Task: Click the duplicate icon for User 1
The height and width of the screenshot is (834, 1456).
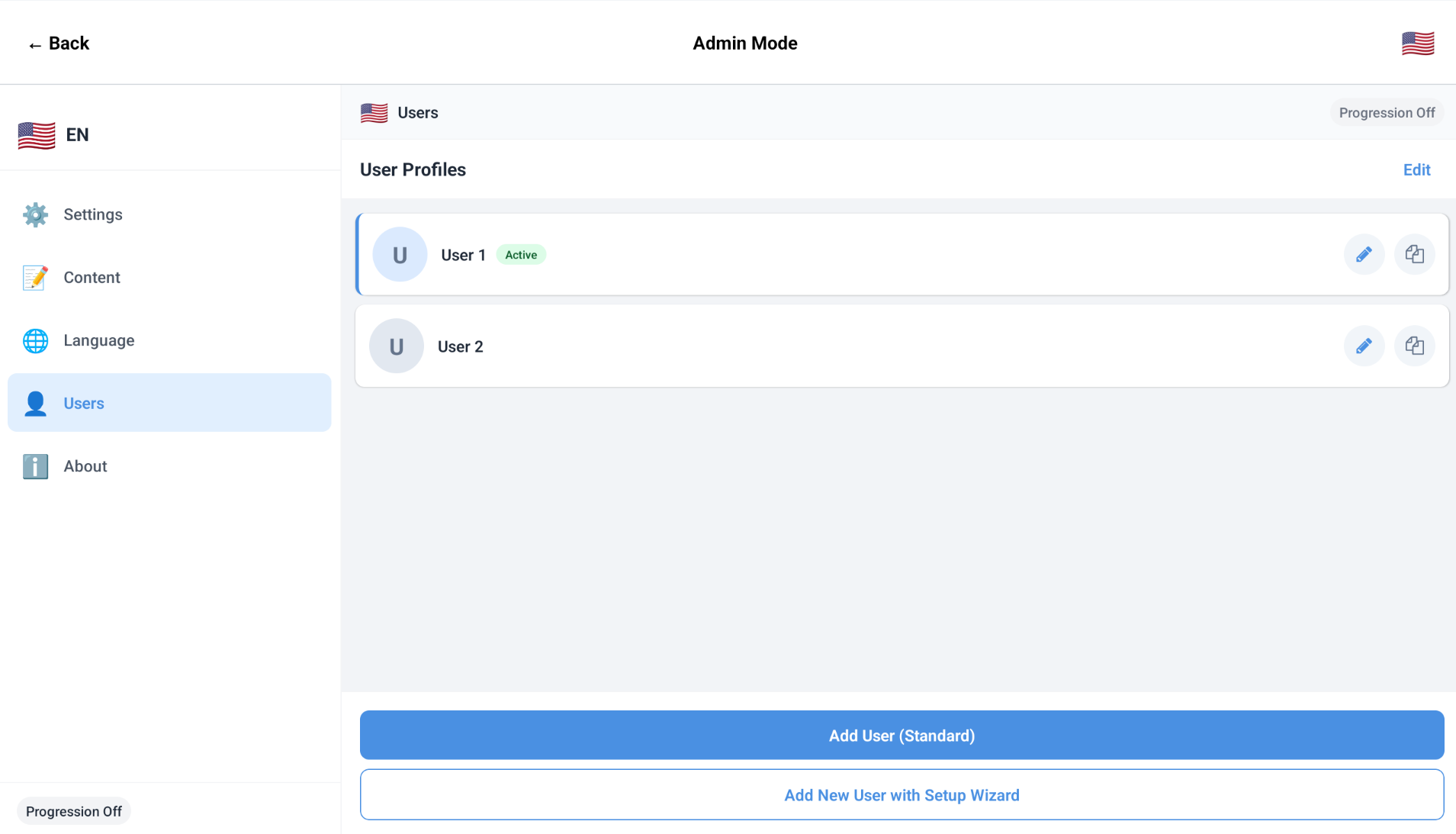Action: click(x=1414, y=254)
